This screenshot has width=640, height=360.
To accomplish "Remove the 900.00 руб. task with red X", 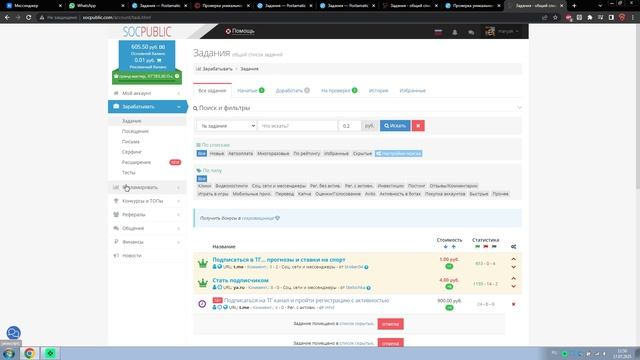I will tap(513, 304).
